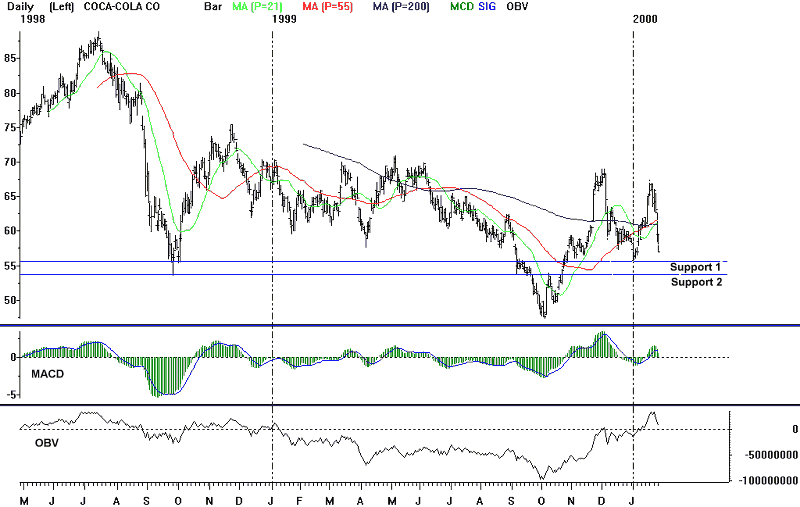
Task: Click the MACD axis value '-5'
Action: pos(12,394)
